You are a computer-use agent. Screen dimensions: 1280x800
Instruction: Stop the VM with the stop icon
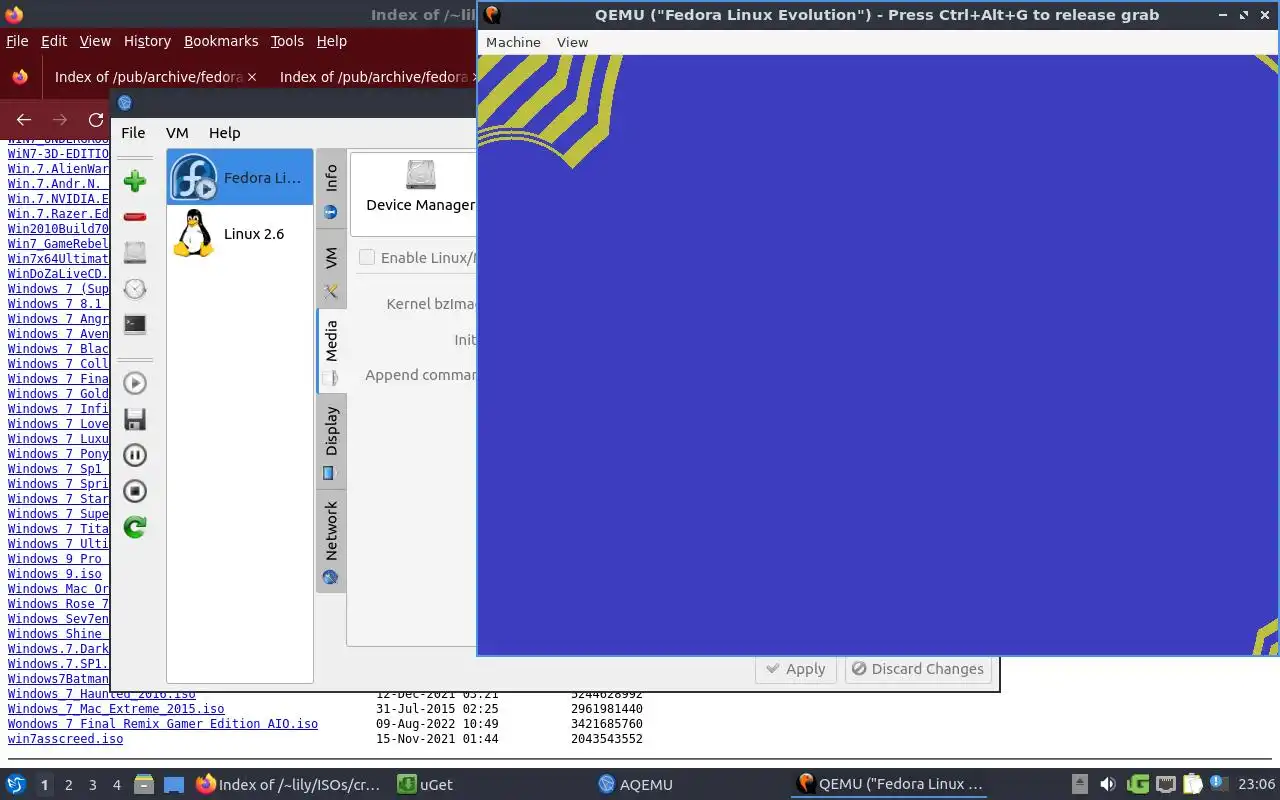pos(135,491)
